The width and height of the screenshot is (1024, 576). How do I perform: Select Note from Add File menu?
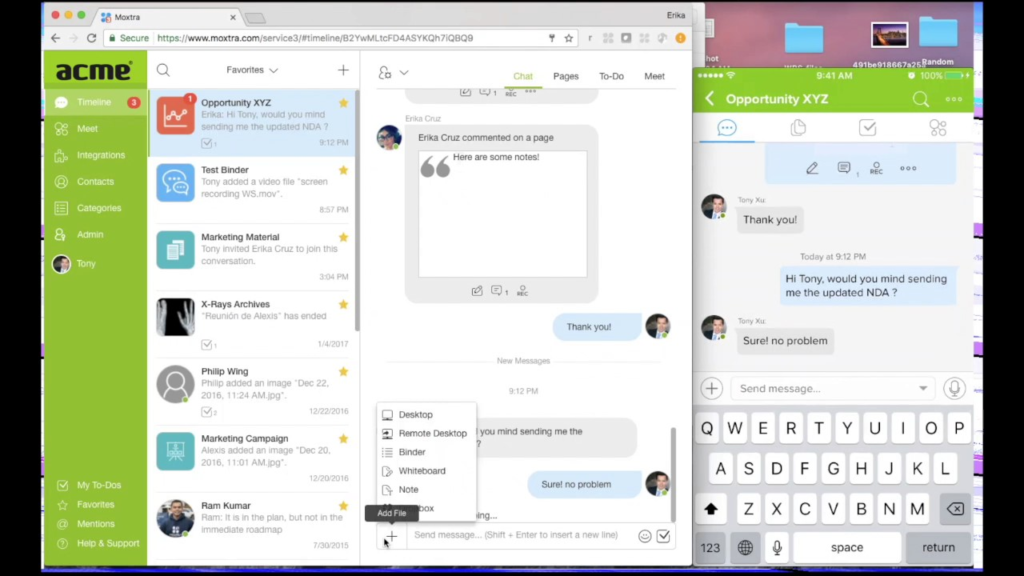[x=408, y=489]
